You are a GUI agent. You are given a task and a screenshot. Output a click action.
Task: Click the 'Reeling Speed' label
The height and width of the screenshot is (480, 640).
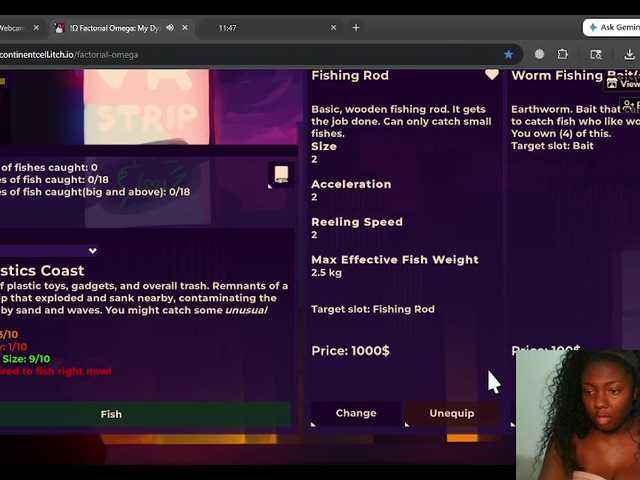tap(357, 222)
